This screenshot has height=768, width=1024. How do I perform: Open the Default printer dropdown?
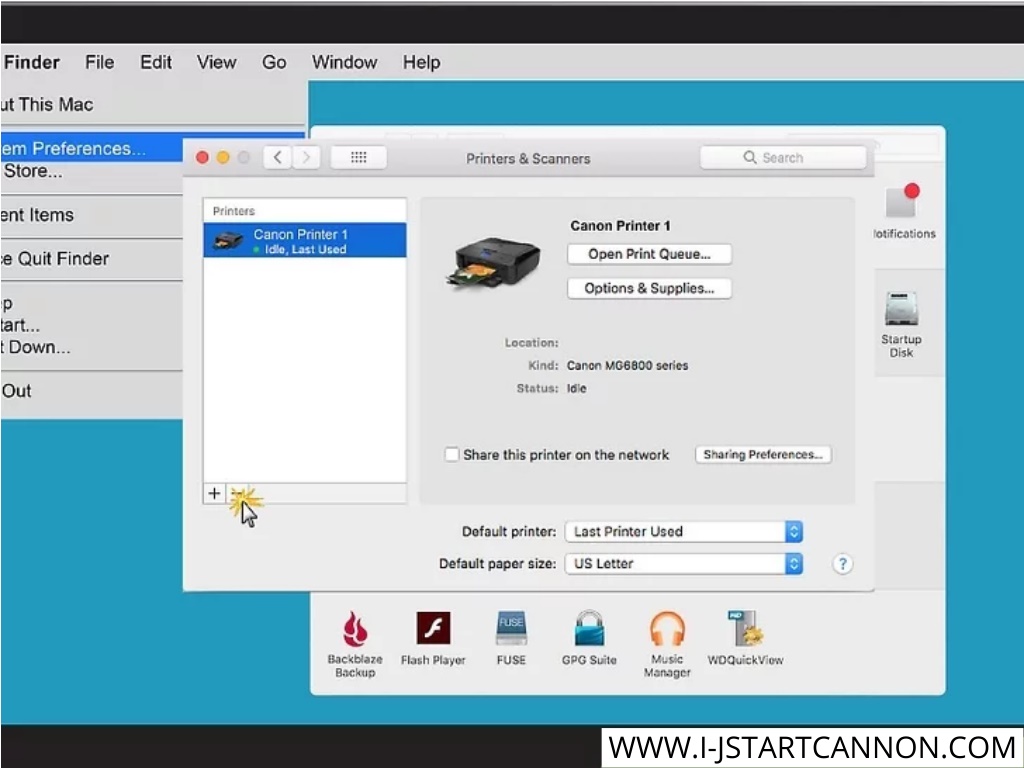pos(684,532)
